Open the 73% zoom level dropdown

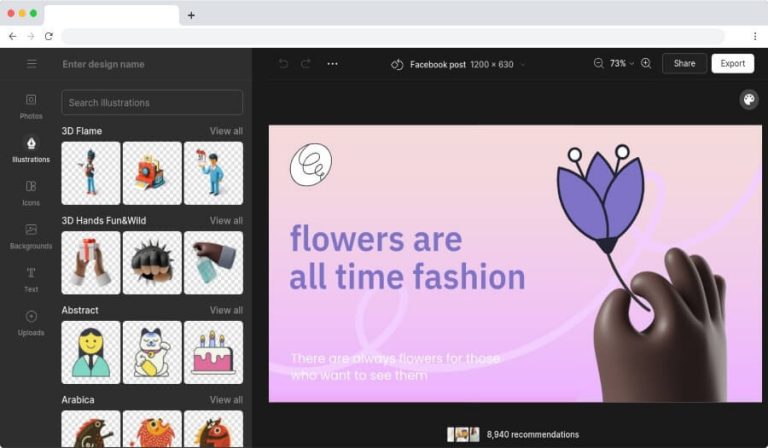click(x=622, y=64)
